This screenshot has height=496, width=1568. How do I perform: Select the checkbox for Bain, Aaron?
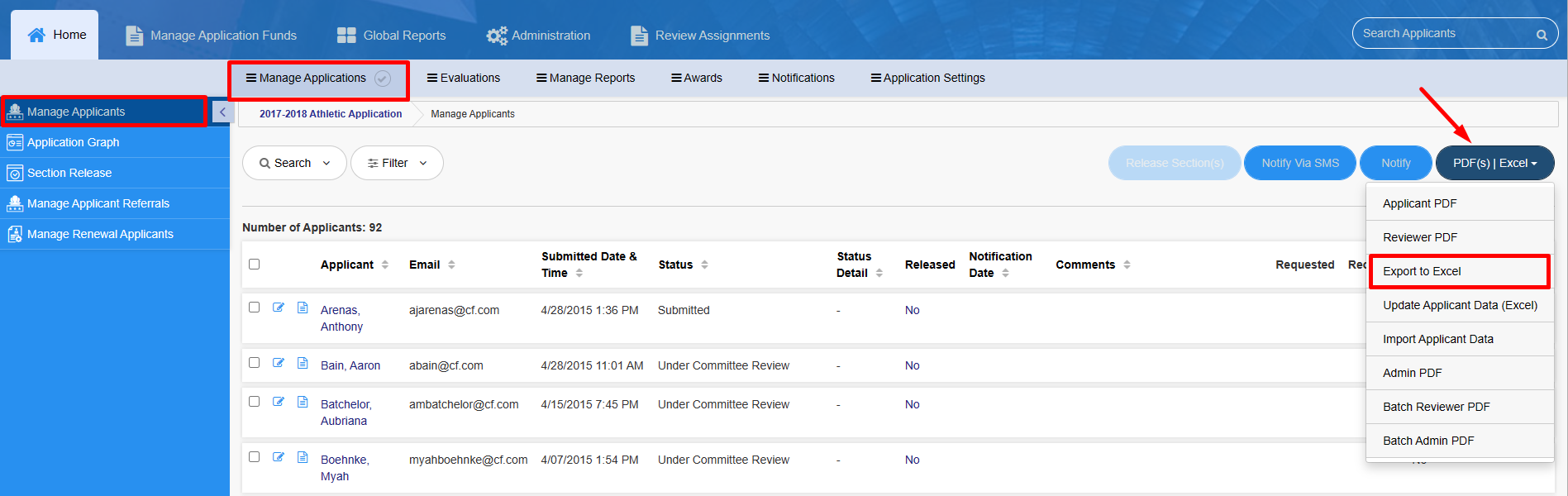coord(255,363)
